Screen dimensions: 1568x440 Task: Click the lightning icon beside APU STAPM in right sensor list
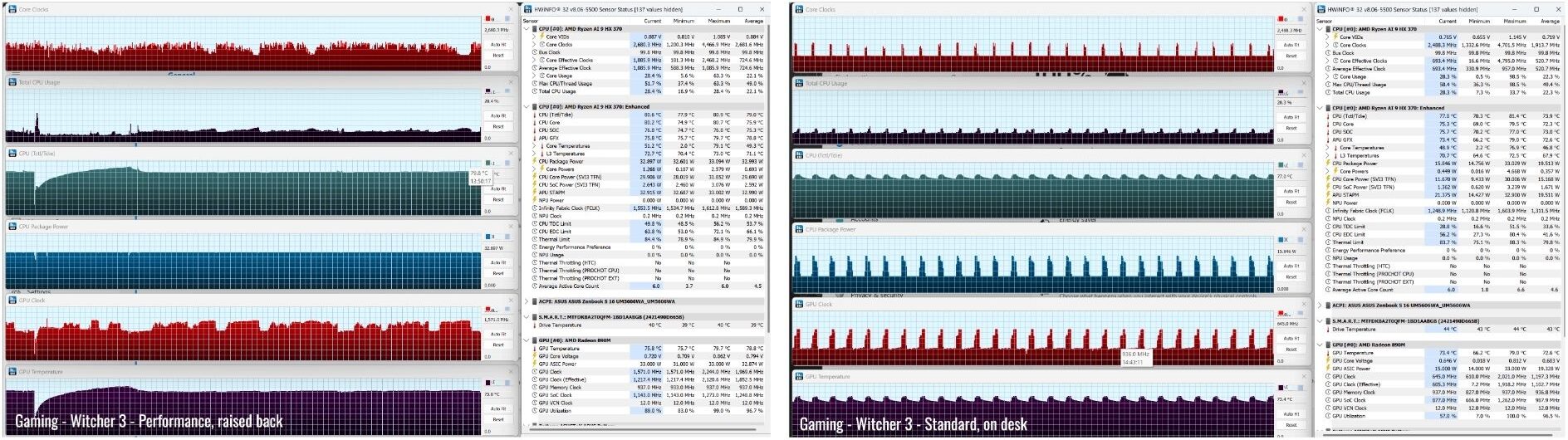pos(1328,195)
